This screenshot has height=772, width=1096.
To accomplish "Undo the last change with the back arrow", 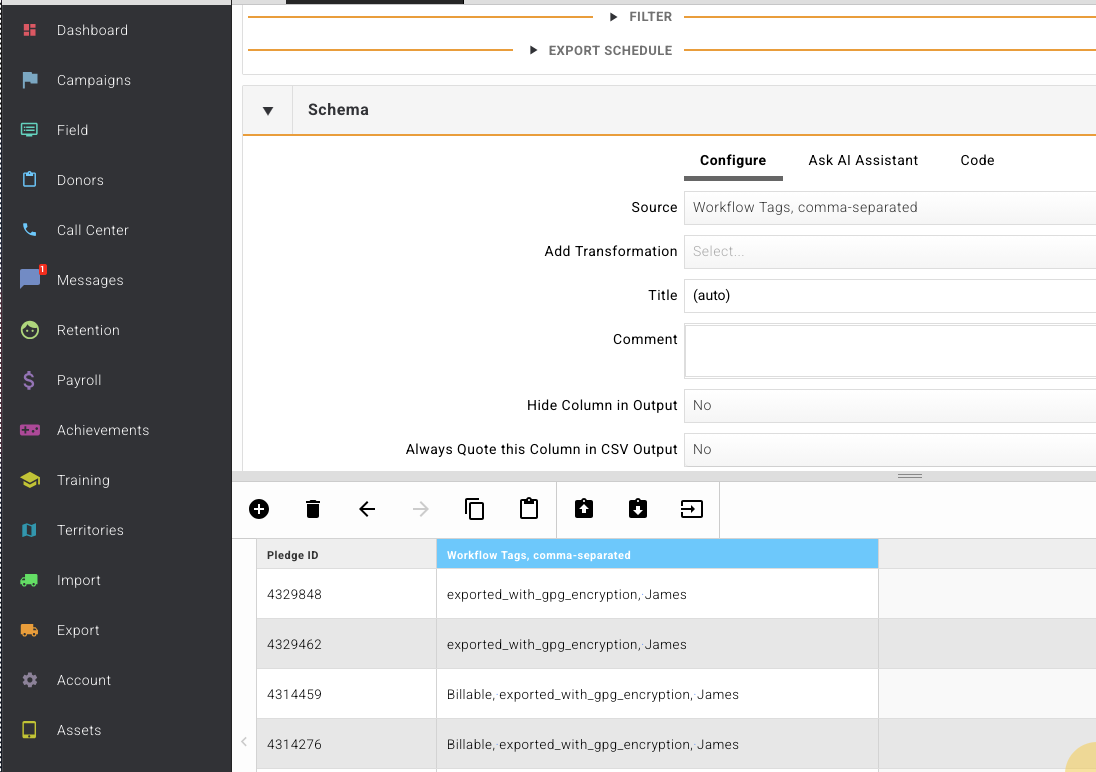I will pyautogui.click(x=367, y=509).
